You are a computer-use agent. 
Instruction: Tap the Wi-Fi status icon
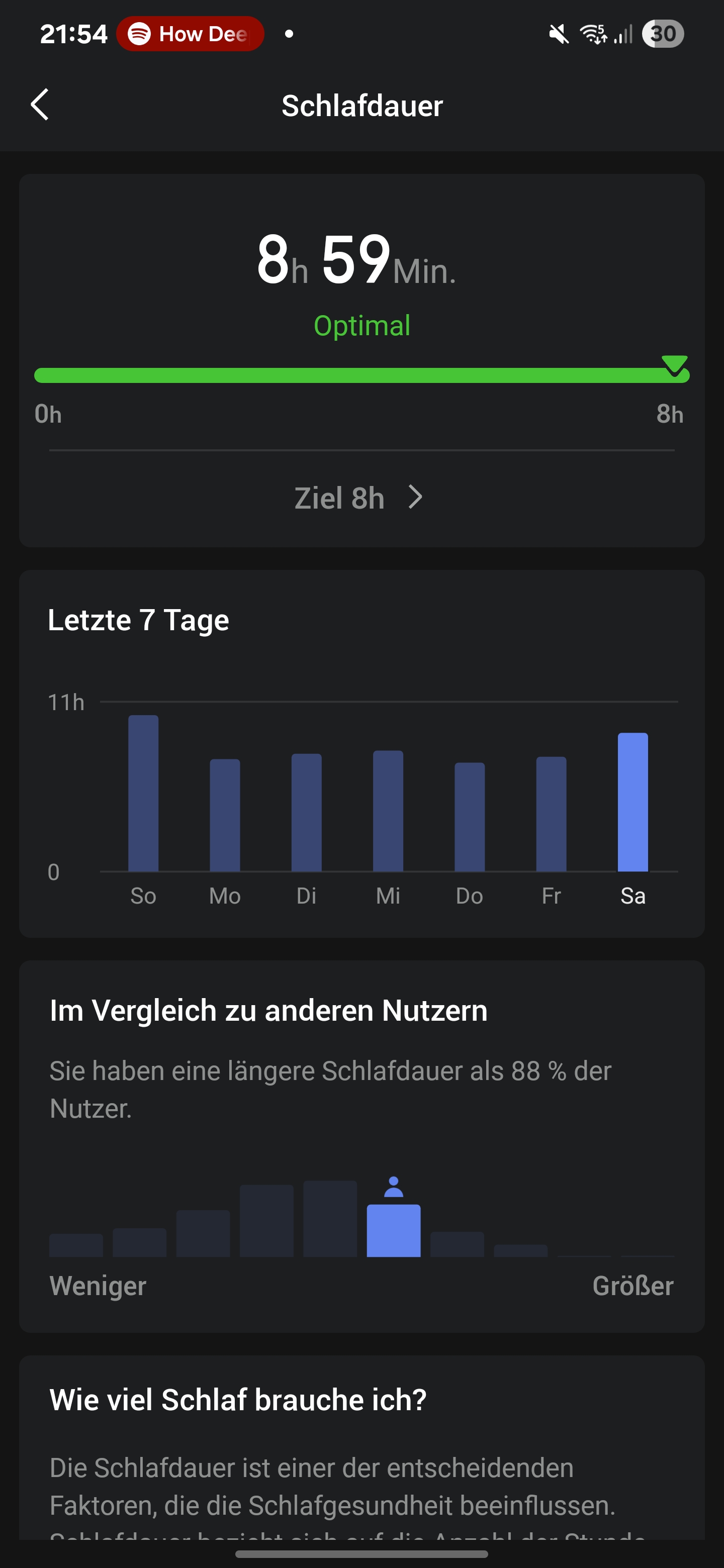593,34
